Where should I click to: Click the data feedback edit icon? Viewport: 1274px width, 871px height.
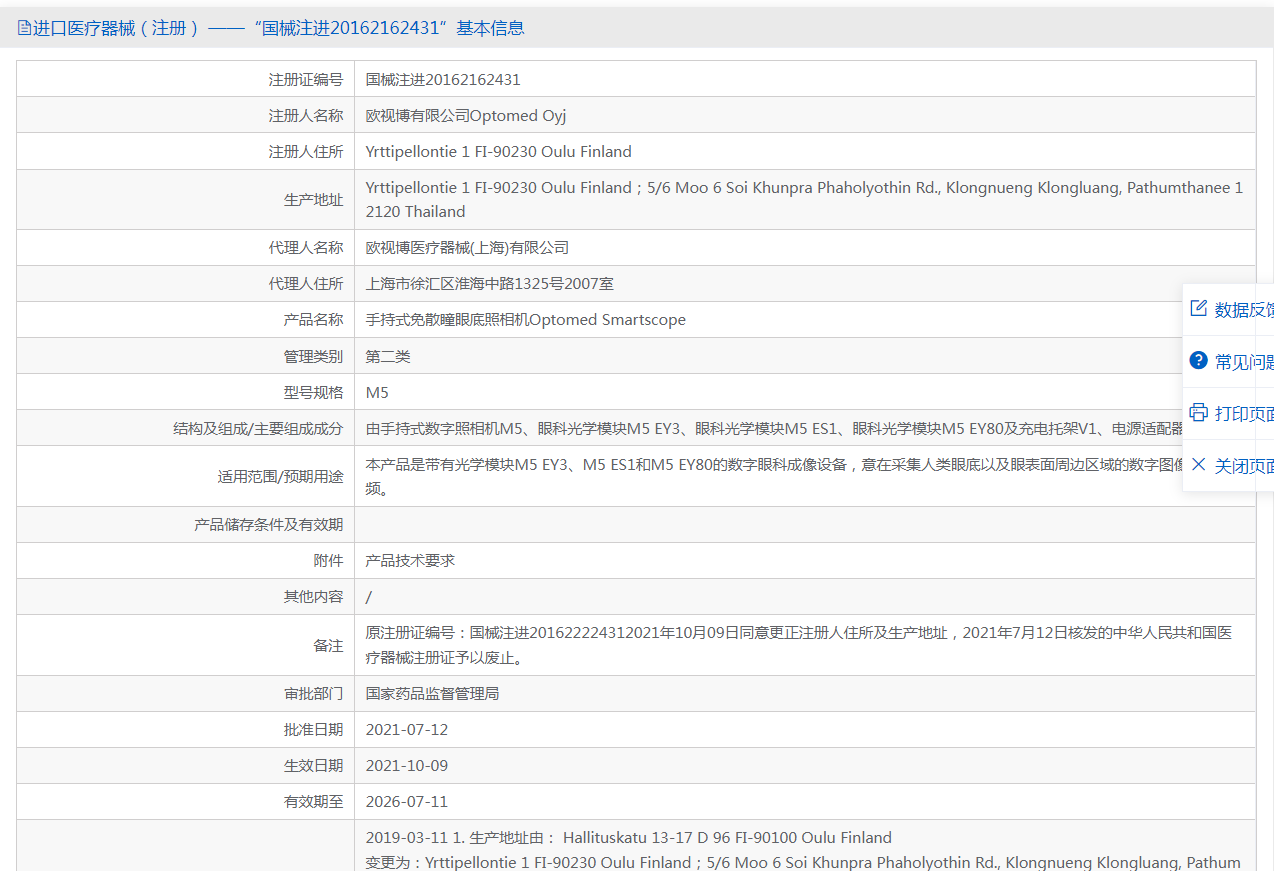point(1198,308)
